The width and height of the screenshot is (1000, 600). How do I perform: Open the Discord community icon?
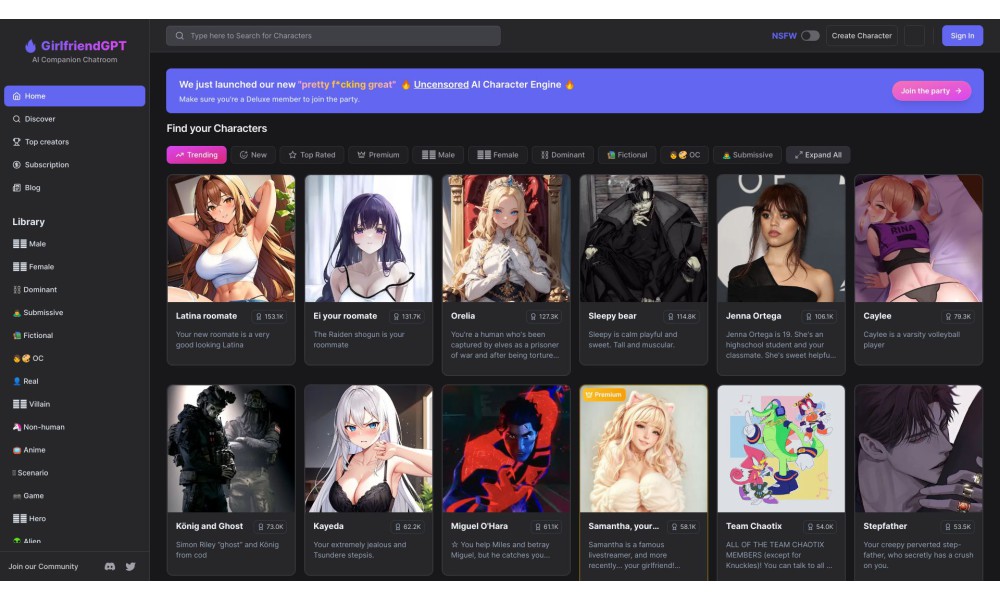110,566
